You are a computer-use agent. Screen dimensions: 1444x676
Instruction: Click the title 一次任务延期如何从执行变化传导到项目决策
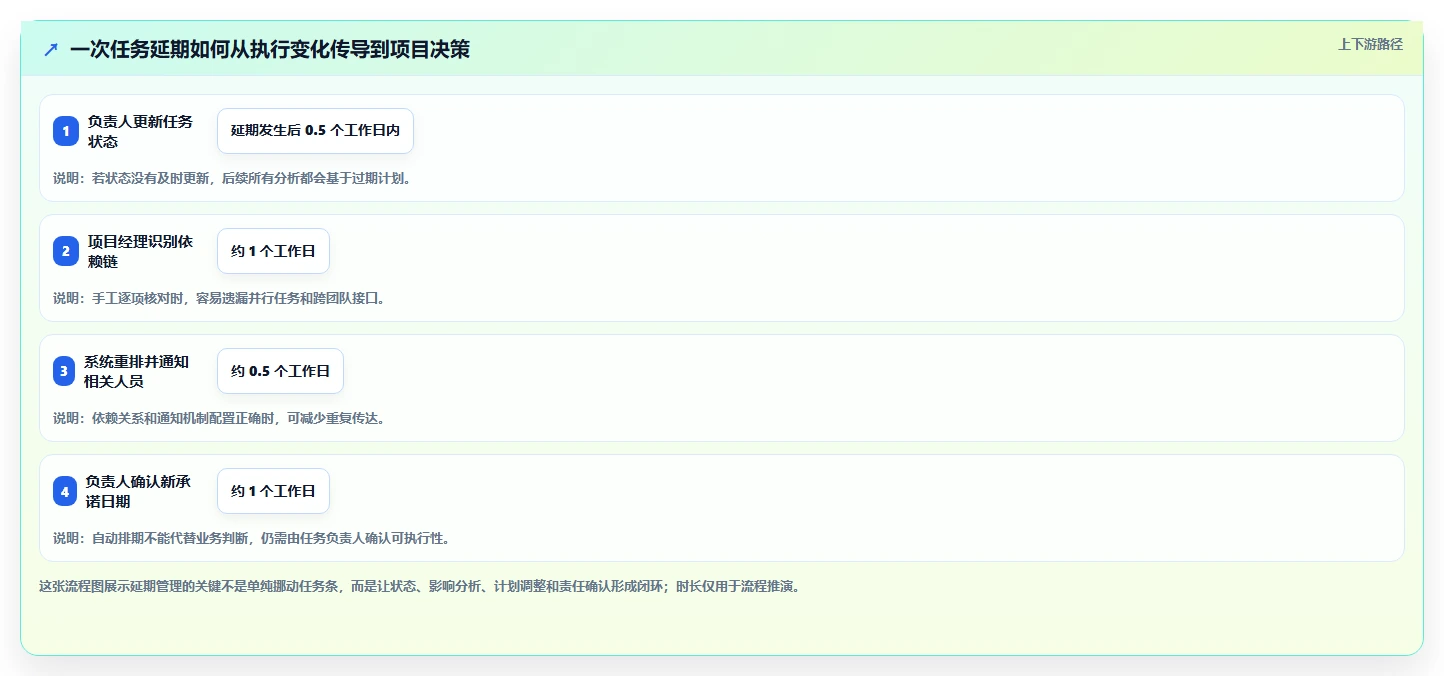click(270, 49)
